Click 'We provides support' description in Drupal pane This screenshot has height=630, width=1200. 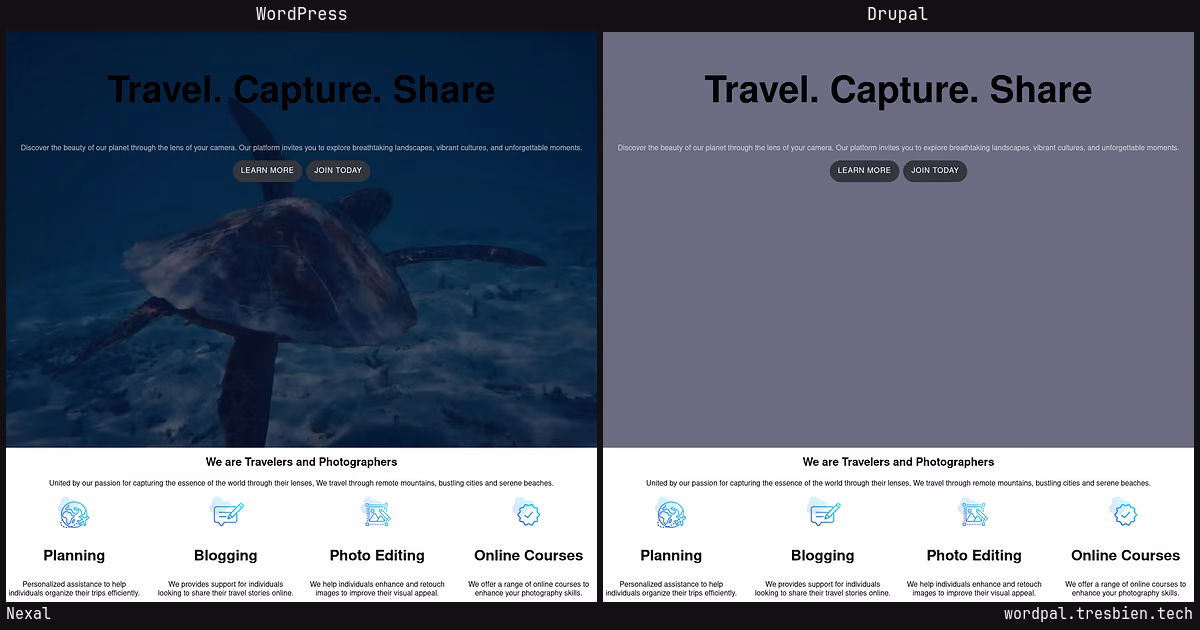pos(823,589)
